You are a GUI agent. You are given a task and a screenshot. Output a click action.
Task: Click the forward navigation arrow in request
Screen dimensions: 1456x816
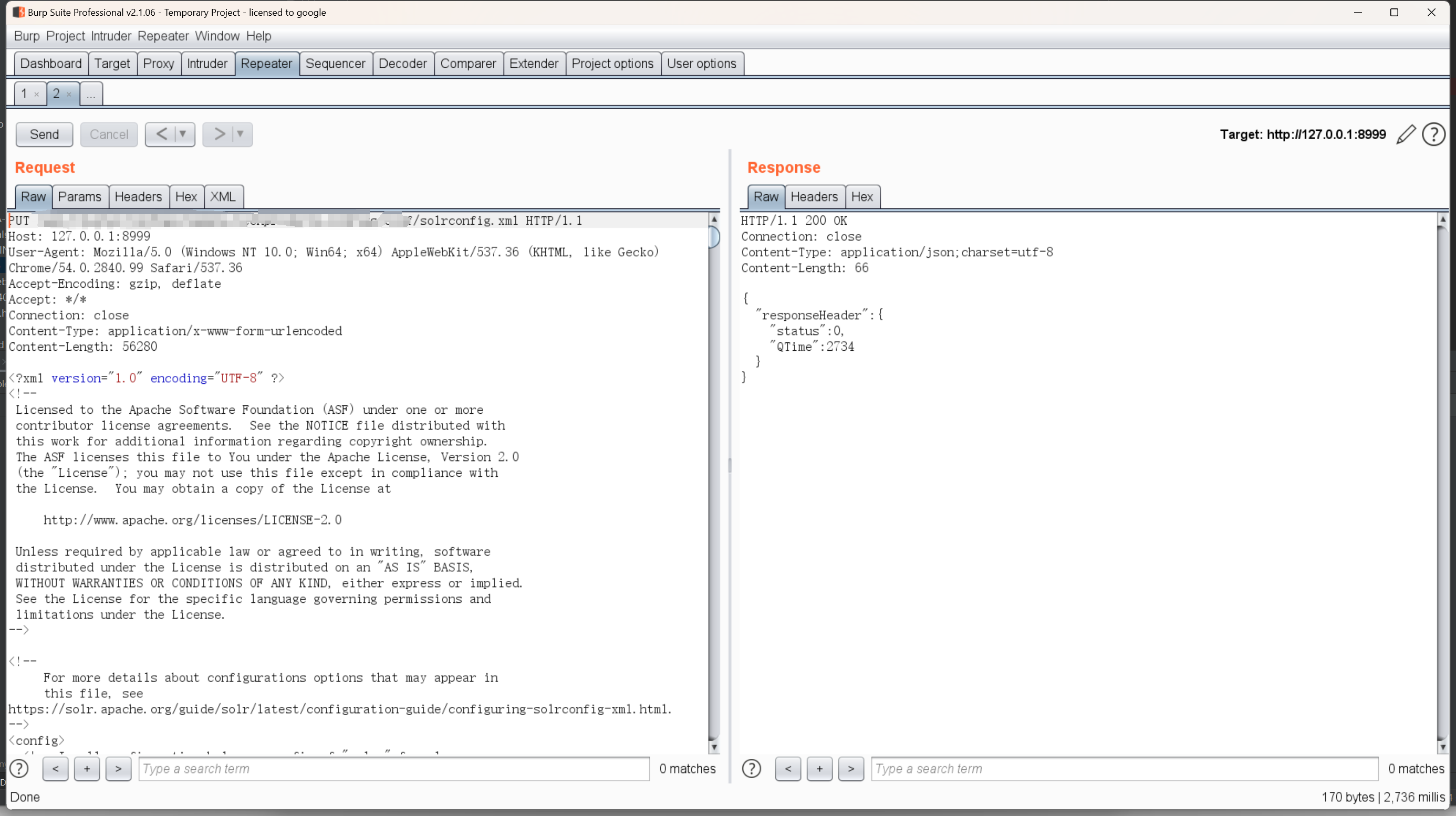click(218, 134)
